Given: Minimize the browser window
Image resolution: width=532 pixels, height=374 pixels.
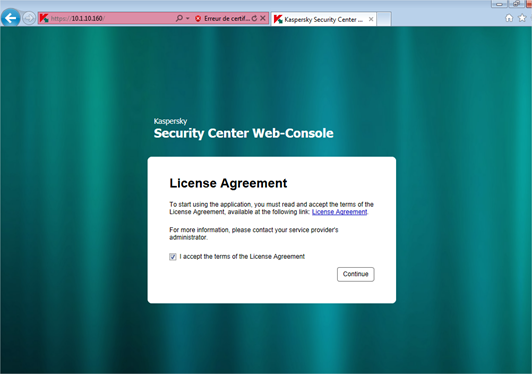Looking at the screenshot, I should [499, 4].
